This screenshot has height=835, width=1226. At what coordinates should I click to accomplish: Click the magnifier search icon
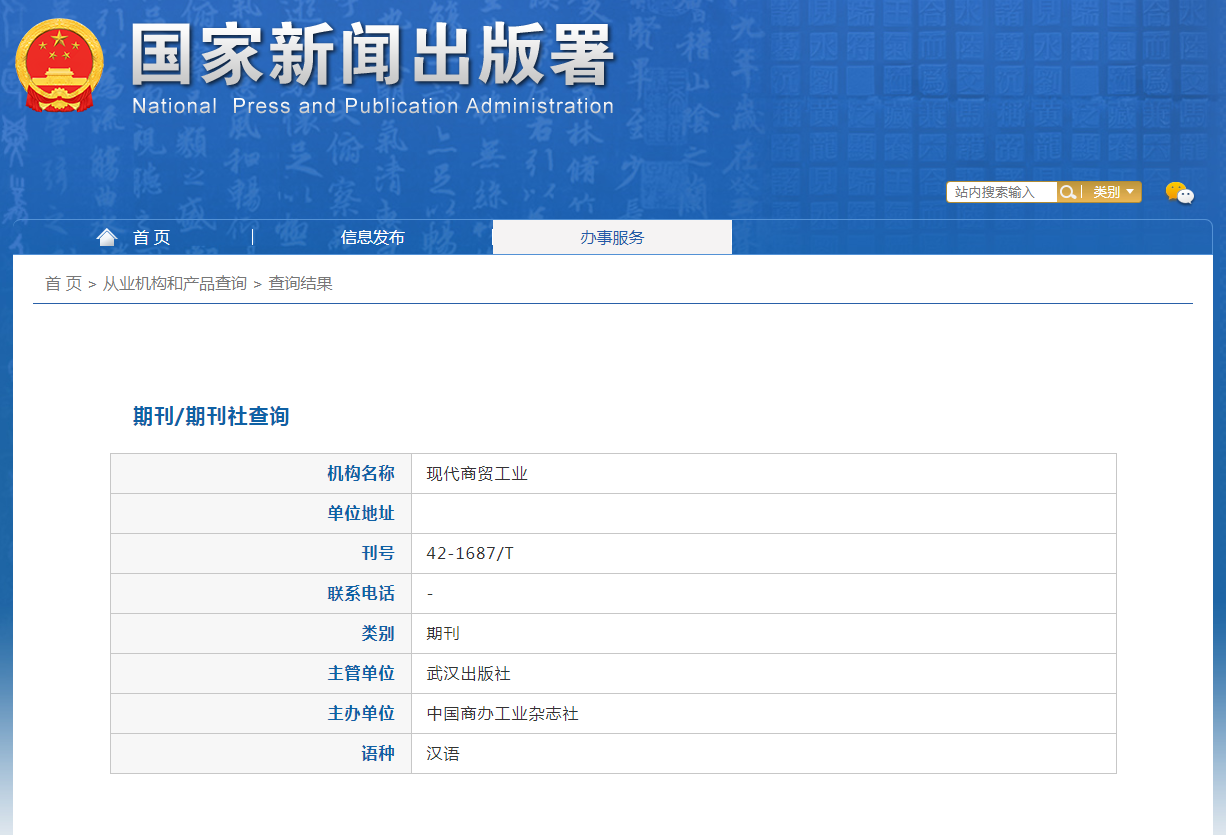[1068, 192]
